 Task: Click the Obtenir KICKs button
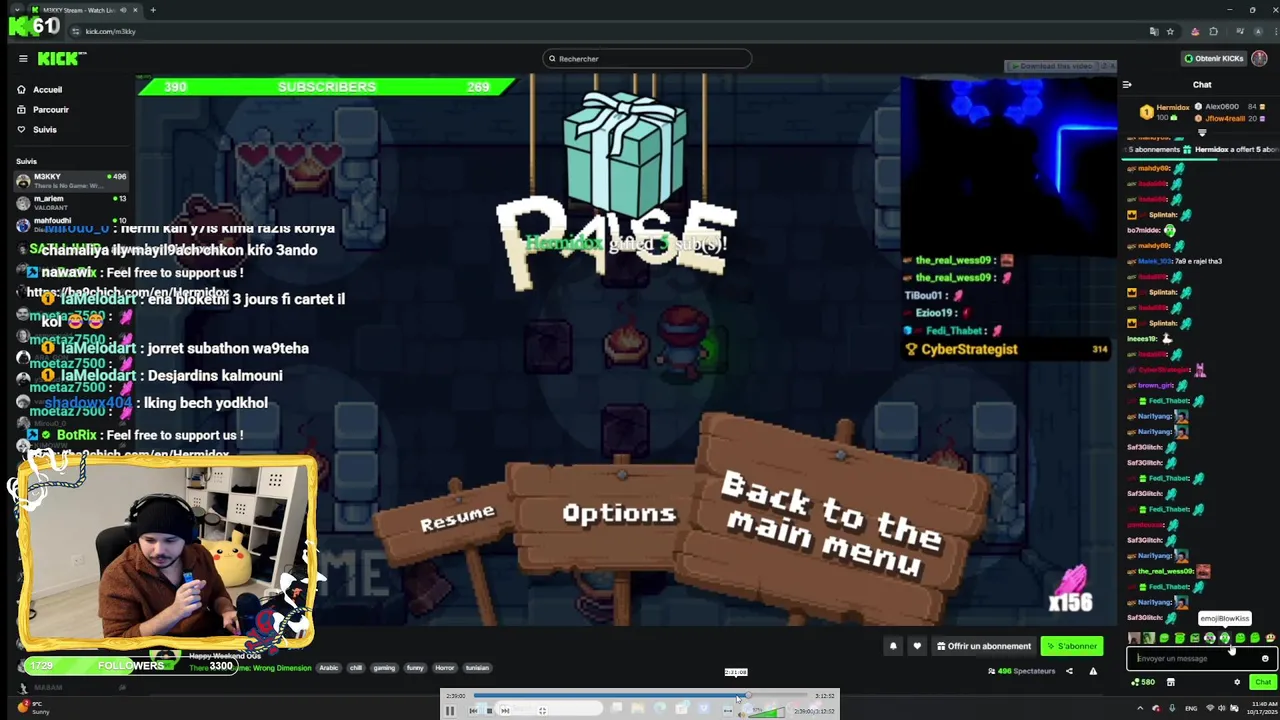[1214, 58]
